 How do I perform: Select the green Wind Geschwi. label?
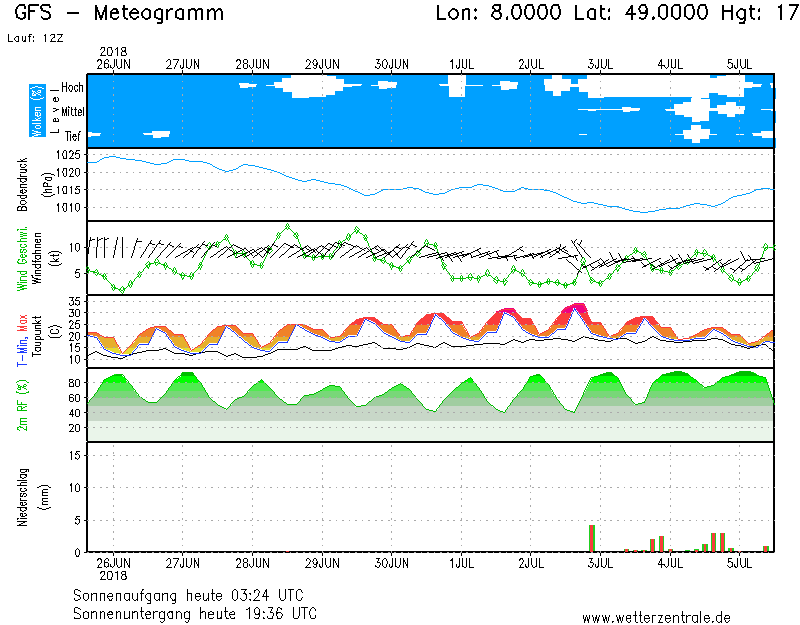[x=22, y=258]
